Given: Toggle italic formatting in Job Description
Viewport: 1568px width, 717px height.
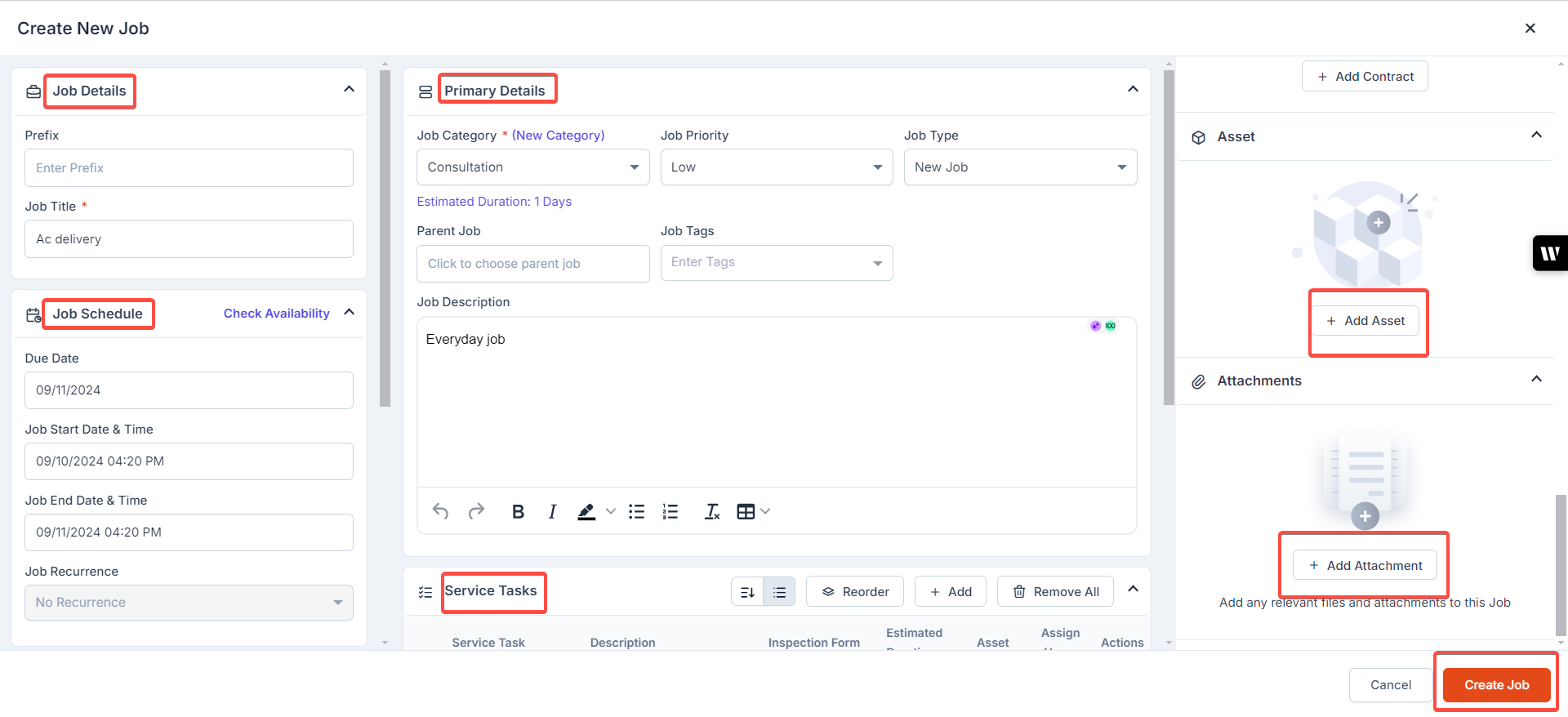Looking at the screenshot, I should [552, 511].
